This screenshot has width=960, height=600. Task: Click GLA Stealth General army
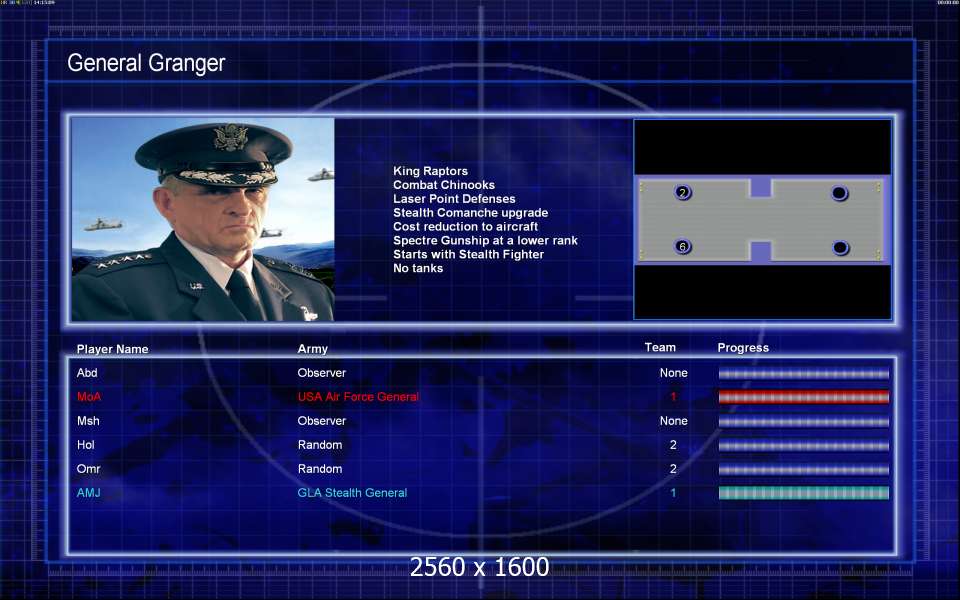pyautogui.click(x=352, y=493)
